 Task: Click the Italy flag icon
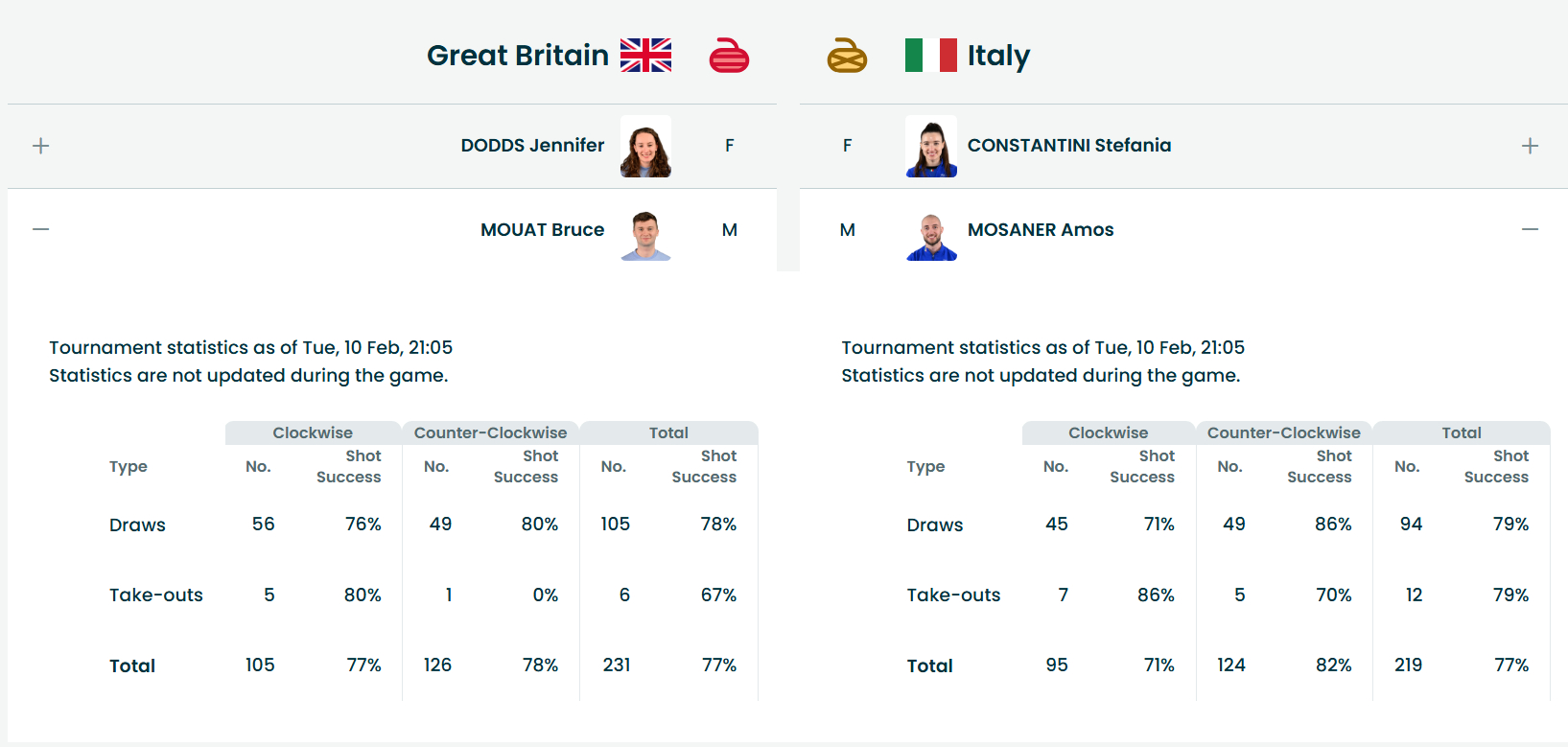930,56
